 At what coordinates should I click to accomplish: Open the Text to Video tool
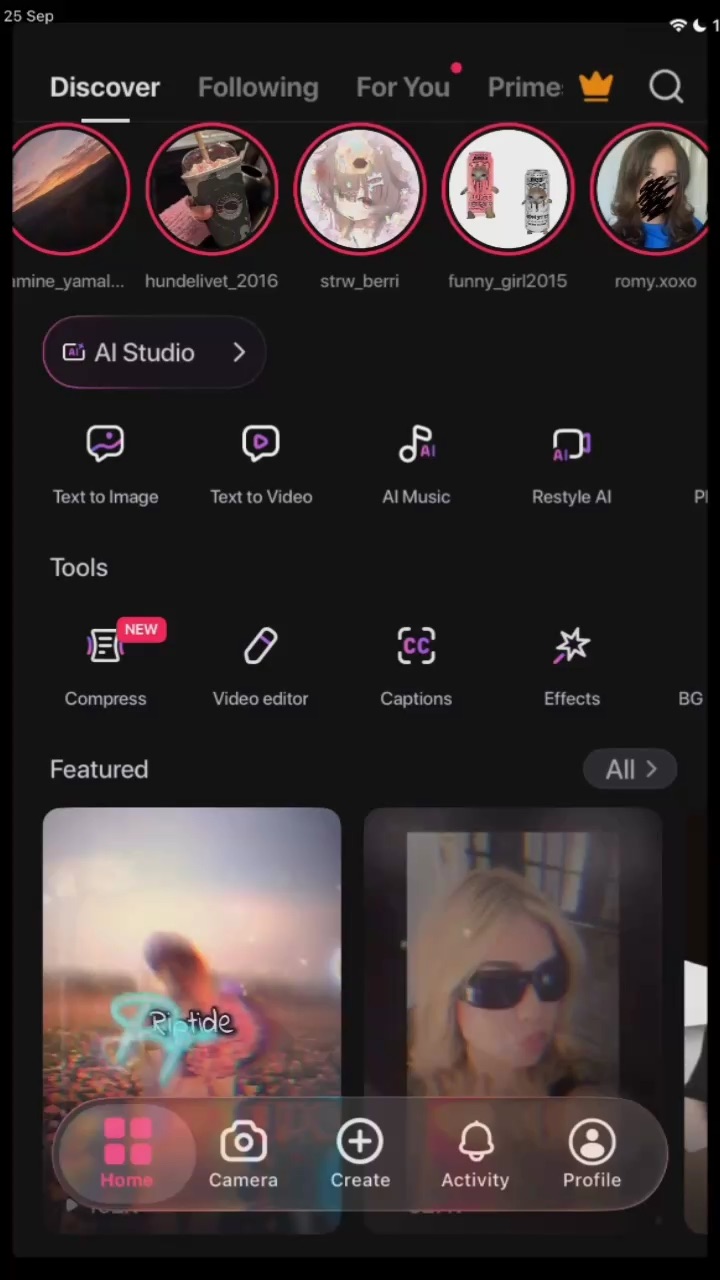coord(261,465)
